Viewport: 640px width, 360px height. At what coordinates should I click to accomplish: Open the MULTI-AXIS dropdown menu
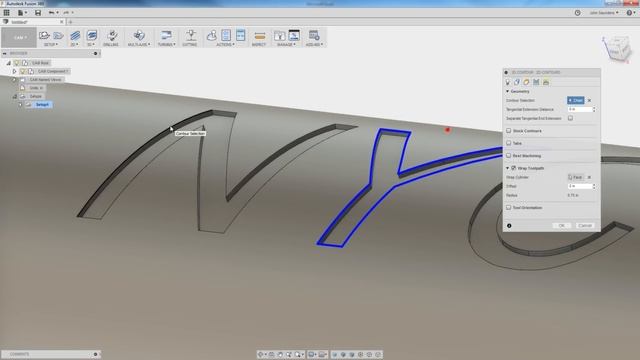click(x=139, y=44)
